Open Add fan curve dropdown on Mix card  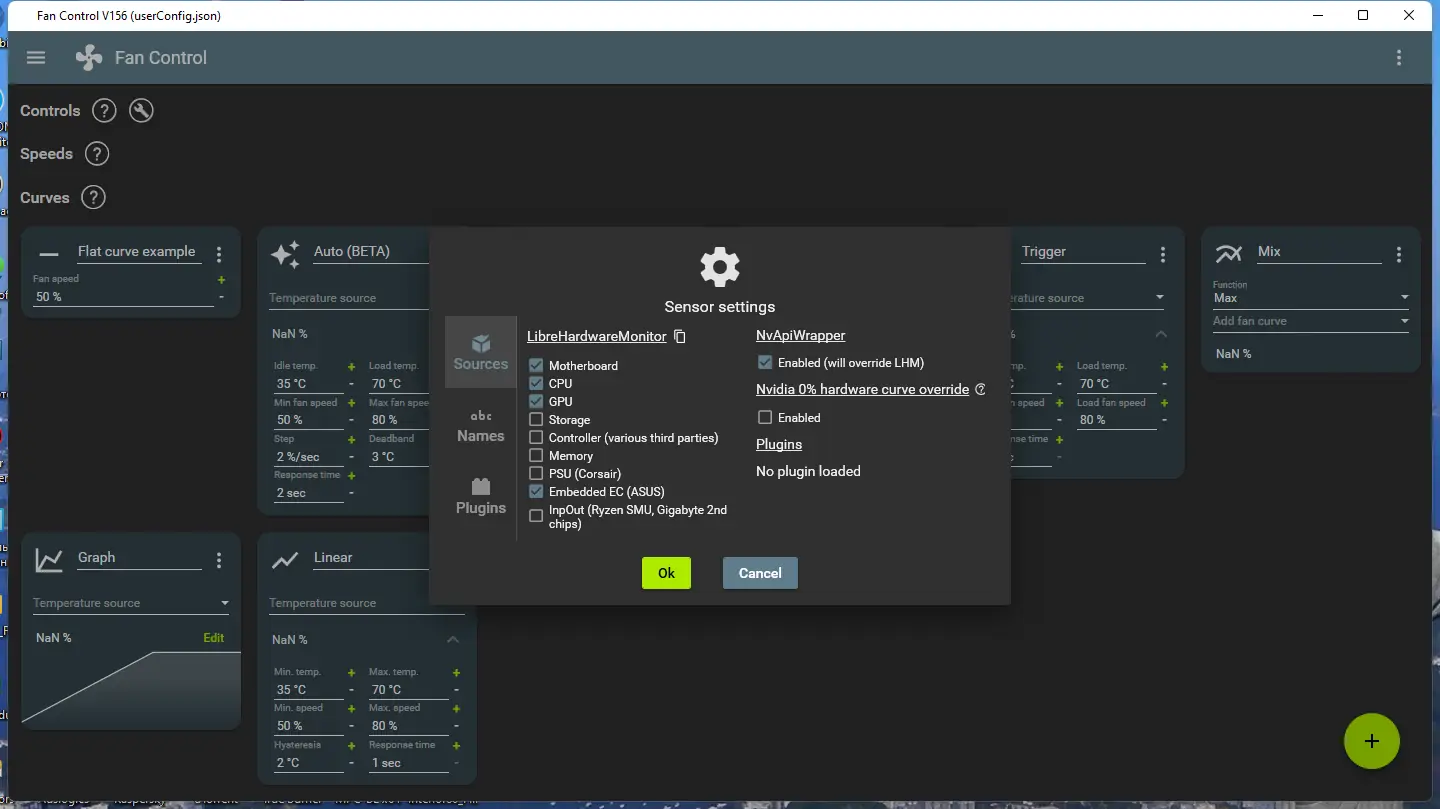(x=1311, y=321)
